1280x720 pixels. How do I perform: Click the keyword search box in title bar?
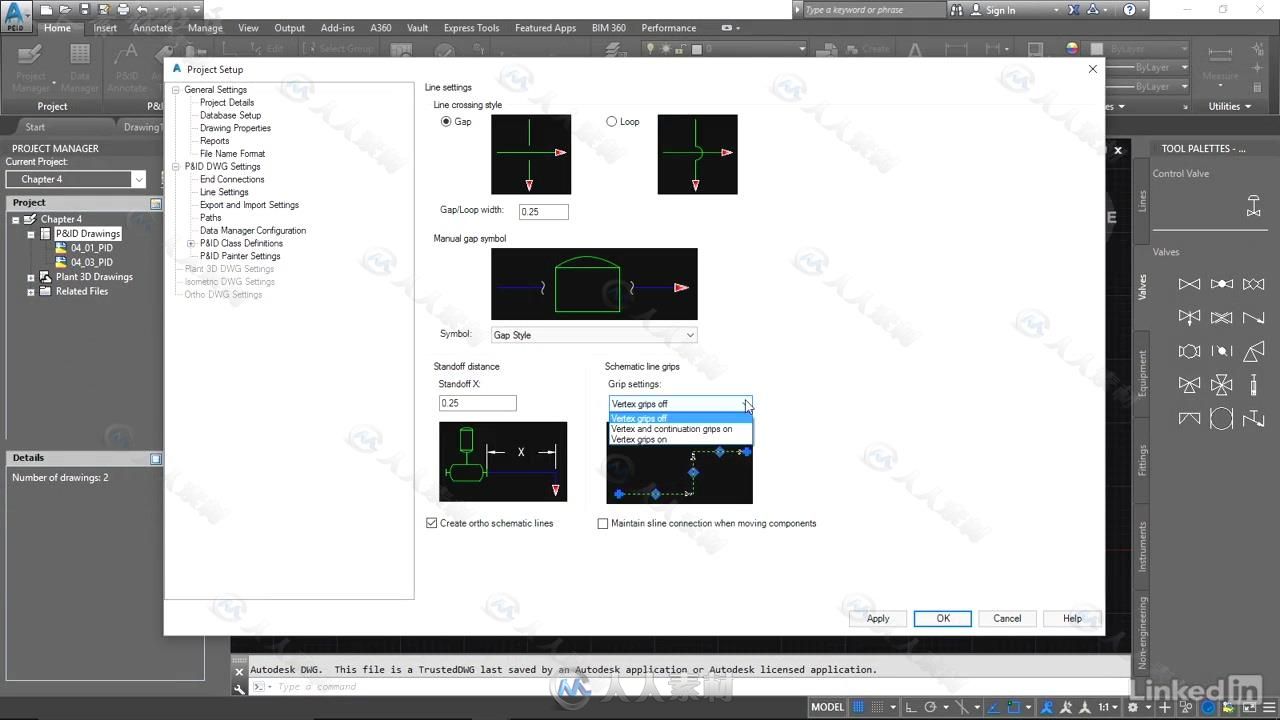[x=873, y=10]
